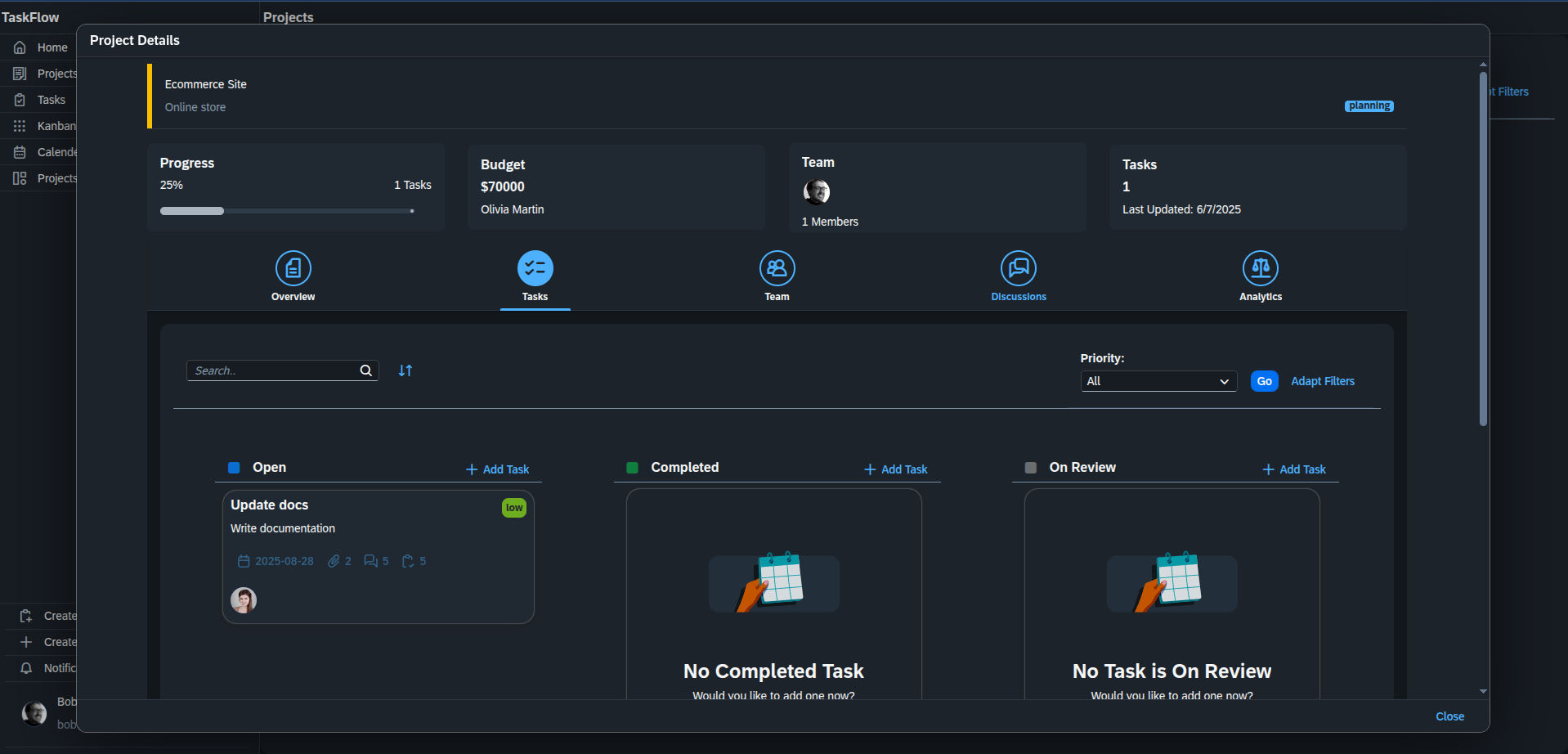The image size is (1568, 754).
Task: Close the Project Details dialog
Action: pyautogui.click(x=1449, y=716)
